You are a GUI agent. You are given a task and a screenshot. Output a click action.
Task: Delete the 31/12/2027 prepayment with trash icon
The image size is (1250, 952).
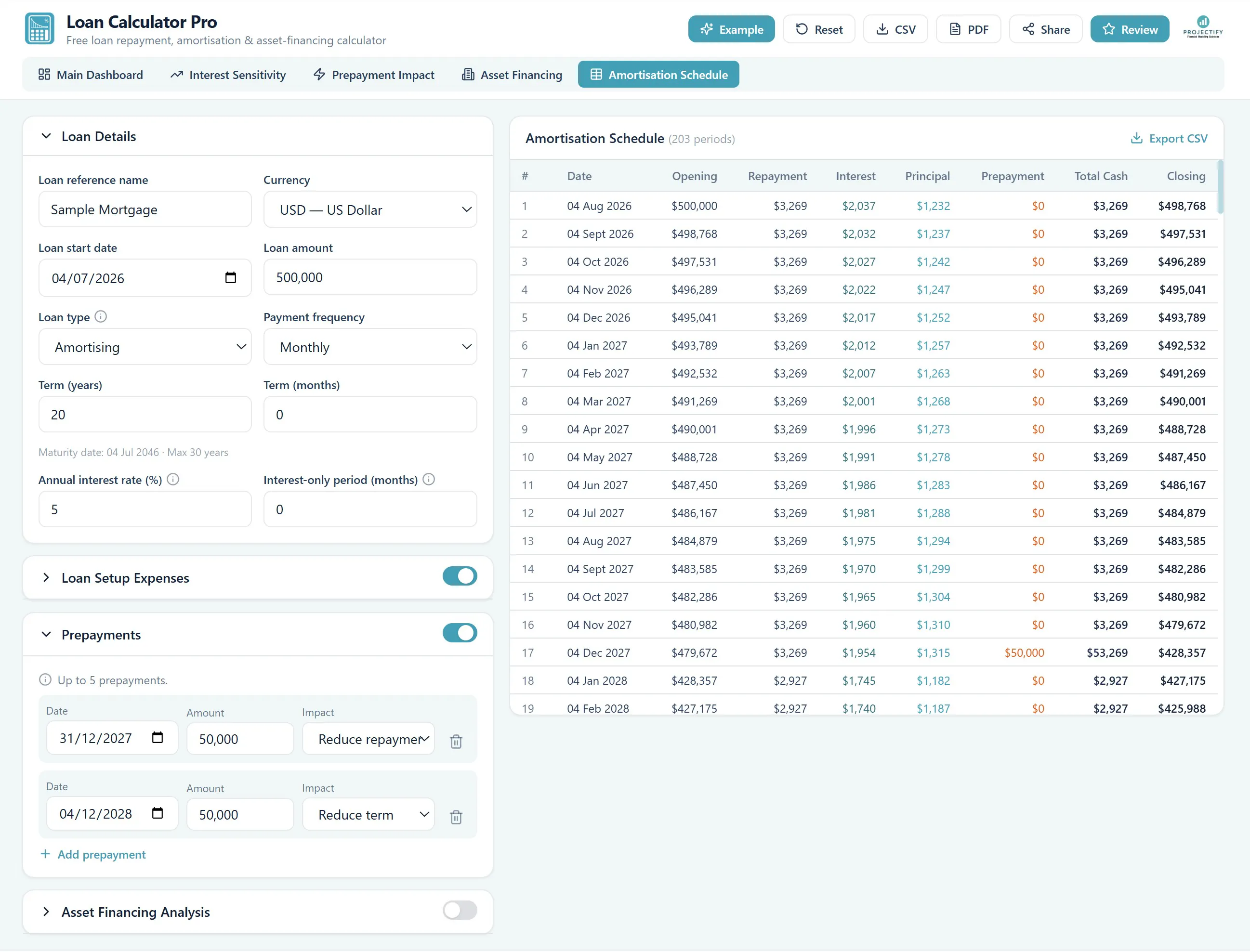456,741
